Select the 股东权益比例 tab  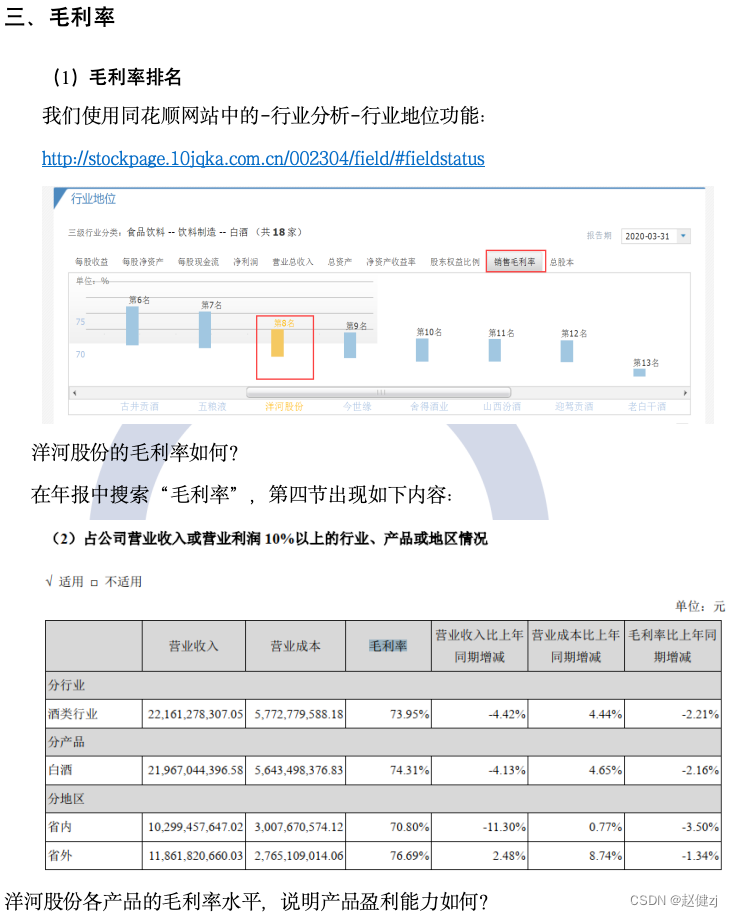(455, 262)
